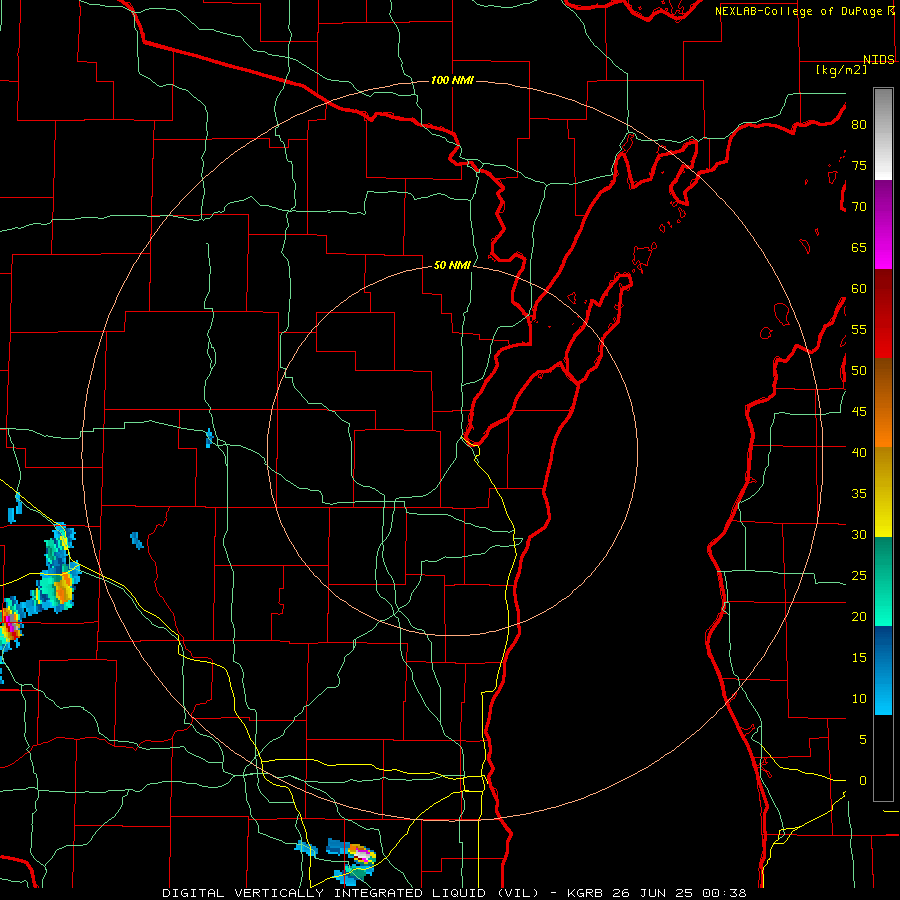The width and height of the screenshot is (900, 900).
Task: Click the scale value 5
Action: coord(863,740)
